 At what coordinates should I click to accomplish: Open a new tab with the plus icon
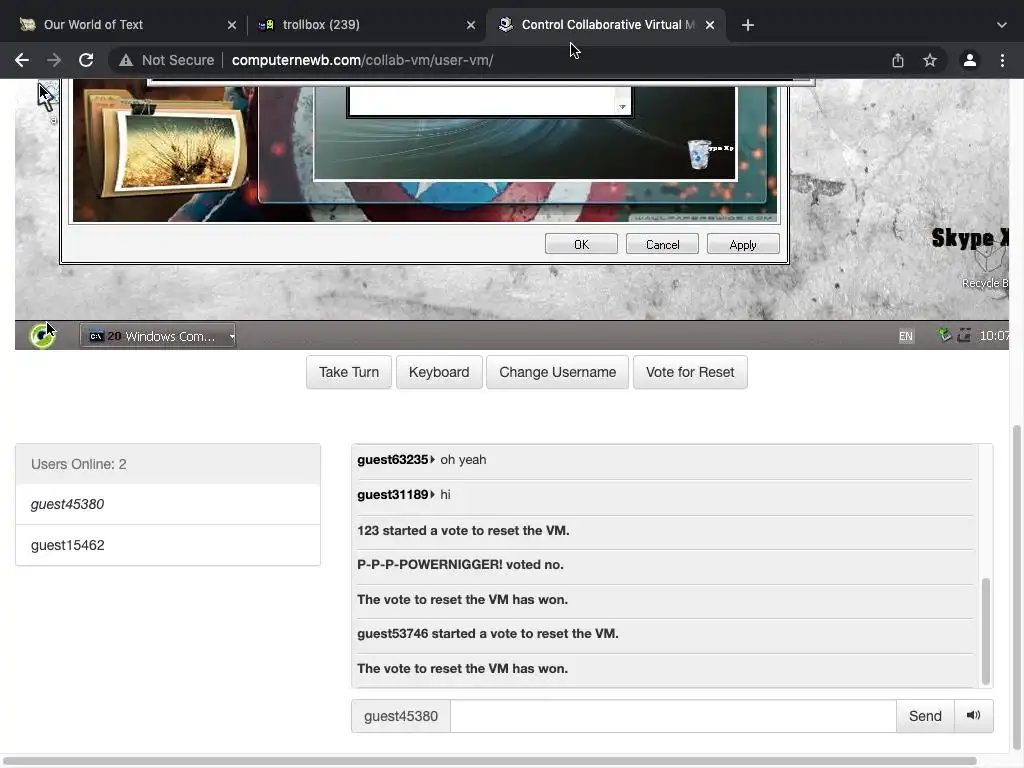[748, 25]
